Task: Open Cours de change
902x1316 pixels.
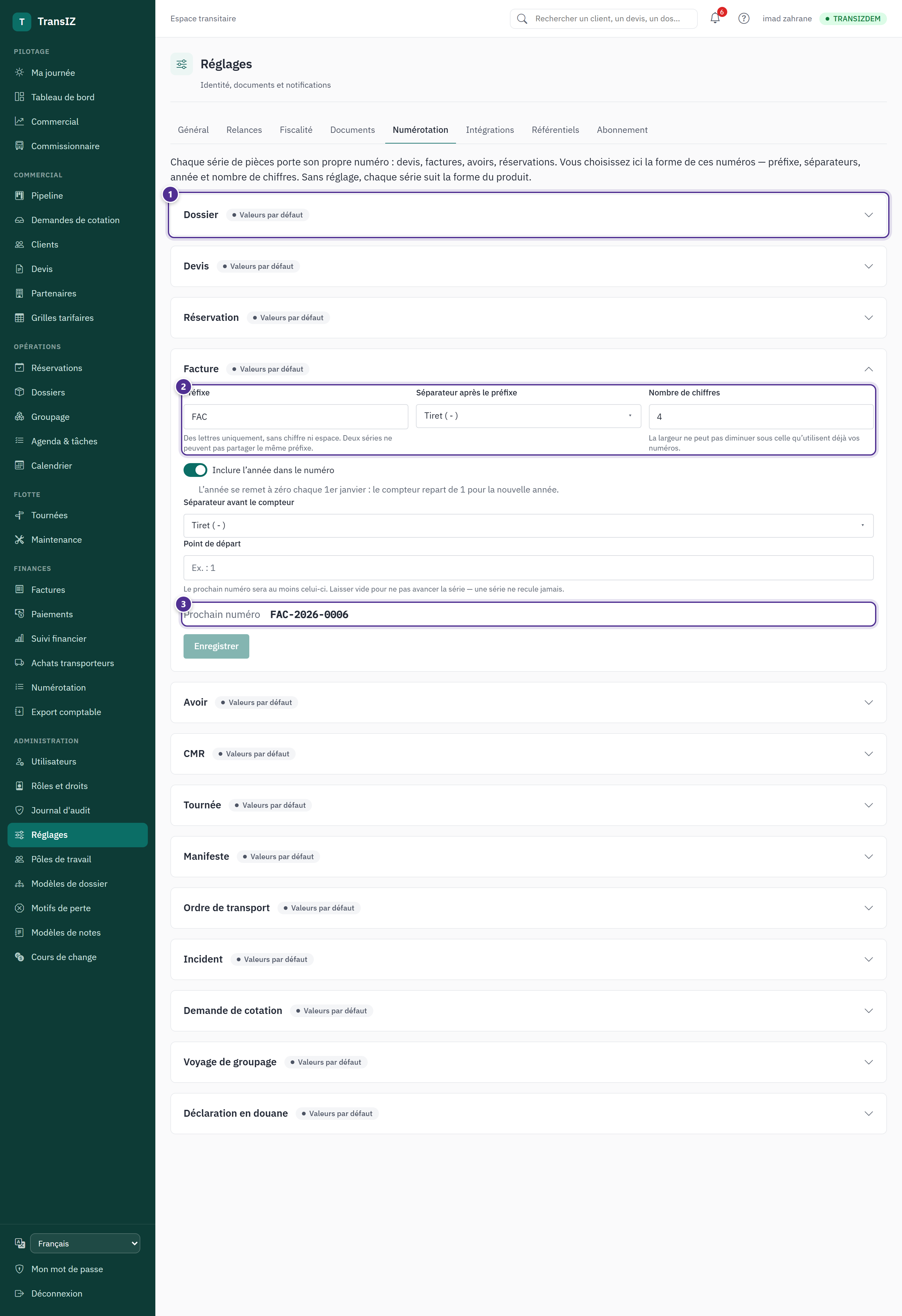Action: 78,956
